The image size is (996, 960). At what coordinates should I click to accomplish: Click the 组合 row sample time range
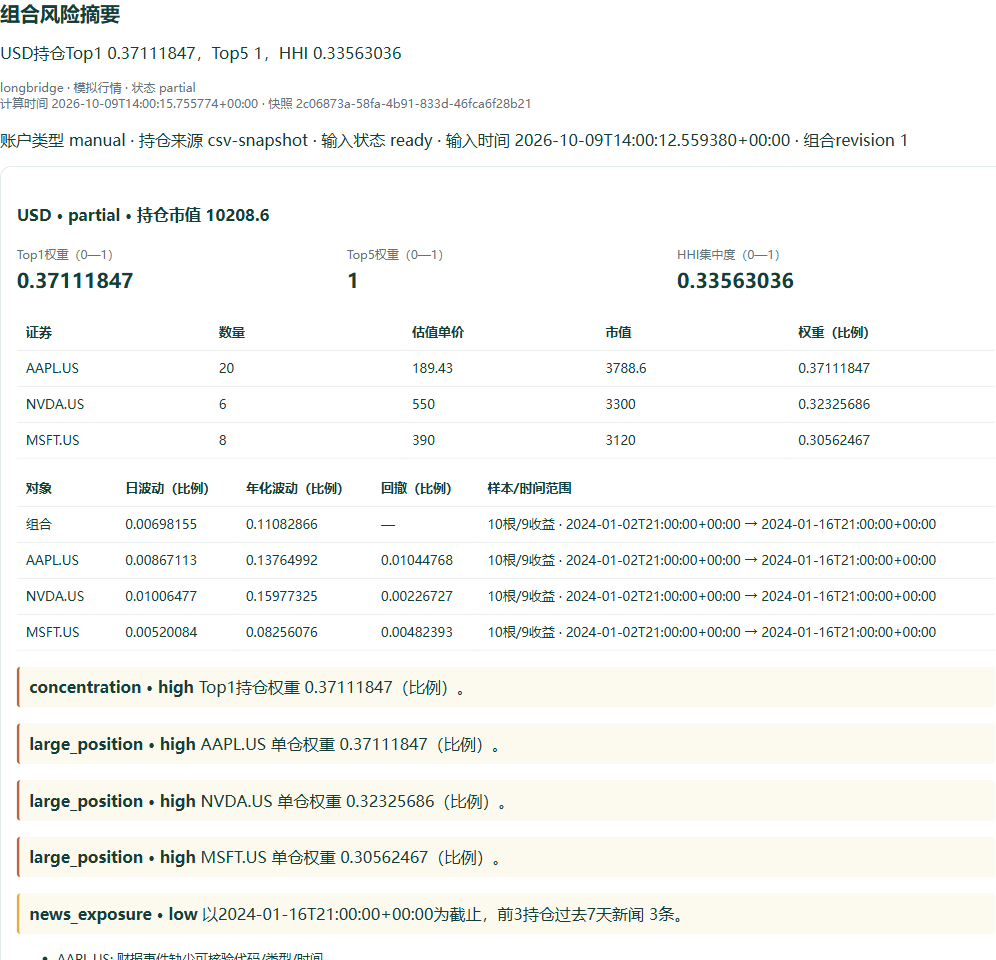tap(711, 525)
